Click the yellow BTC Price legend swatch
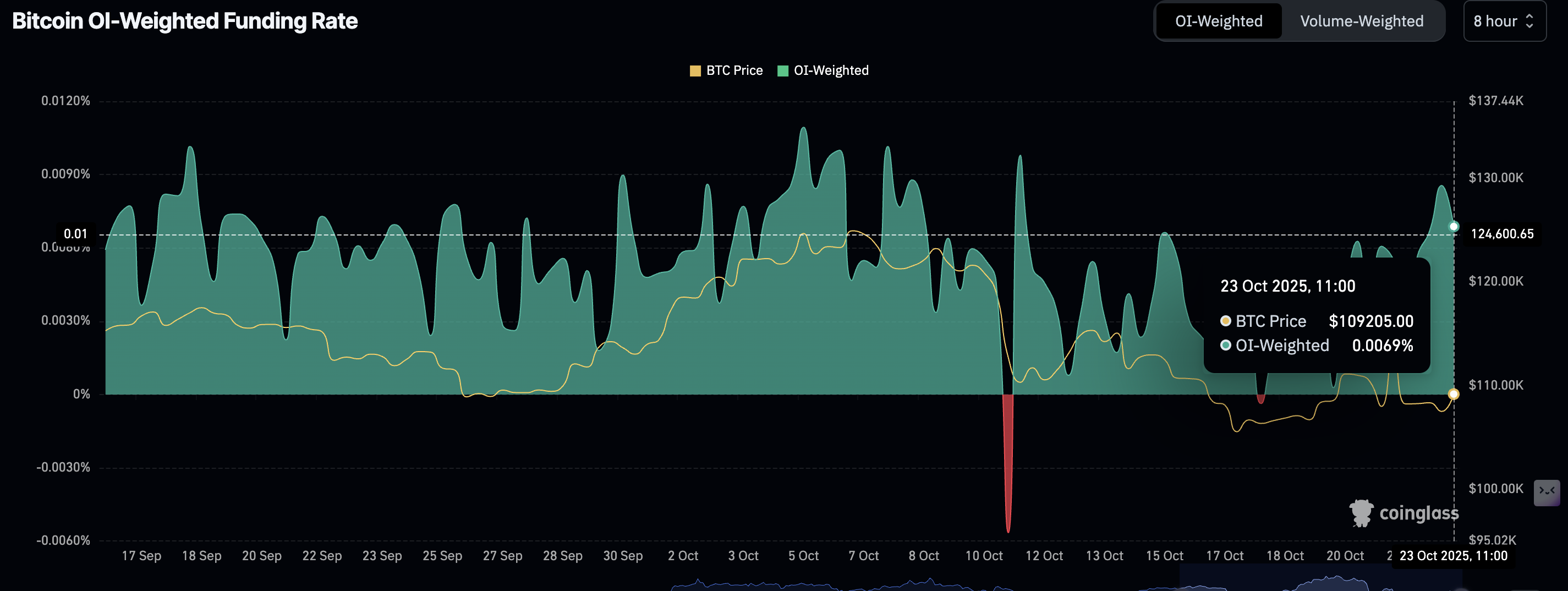This screenshot has height=591, width=1568. (695, 71)
